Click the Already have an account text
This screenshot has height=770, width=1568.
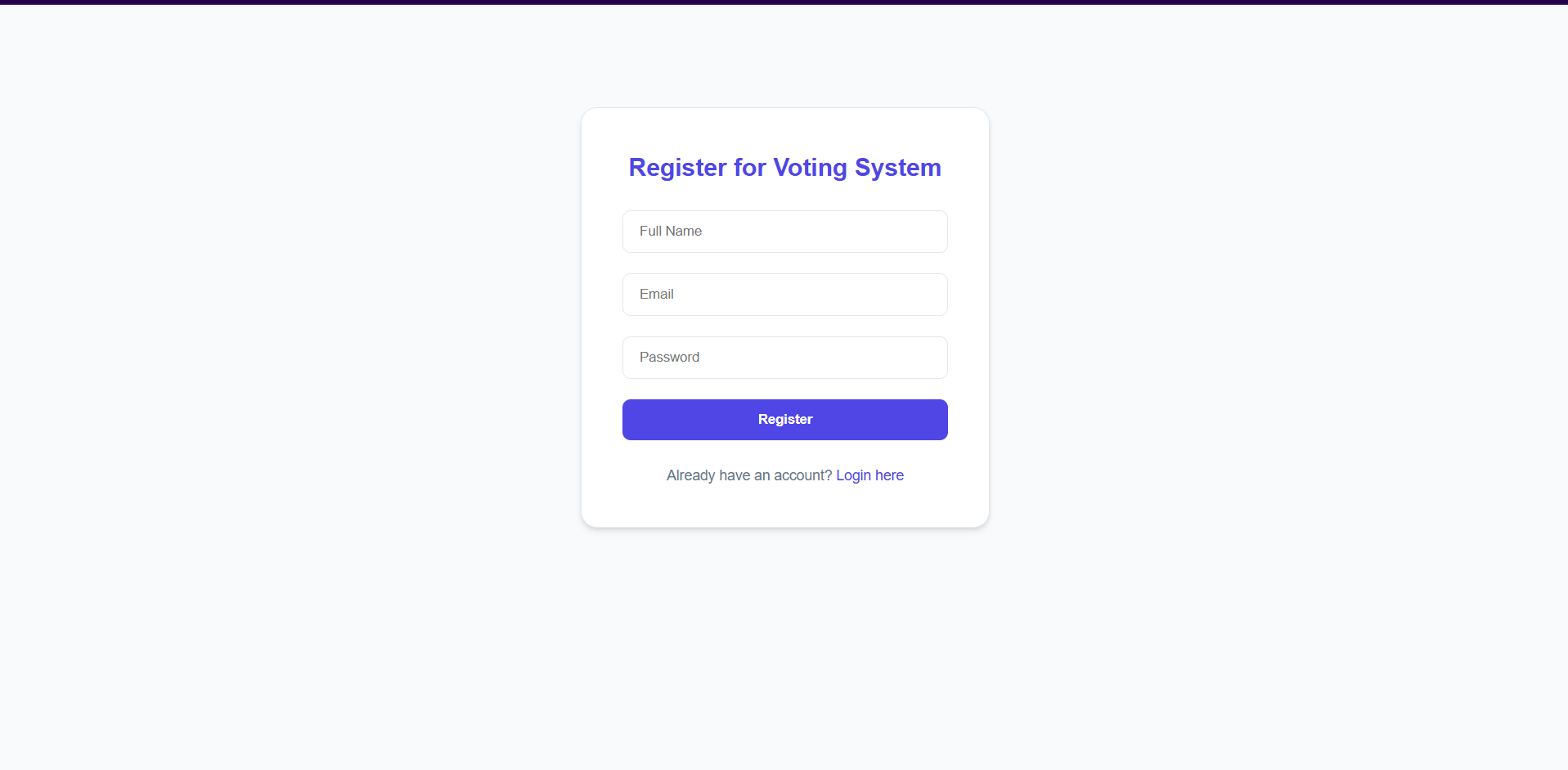[748, 475]
